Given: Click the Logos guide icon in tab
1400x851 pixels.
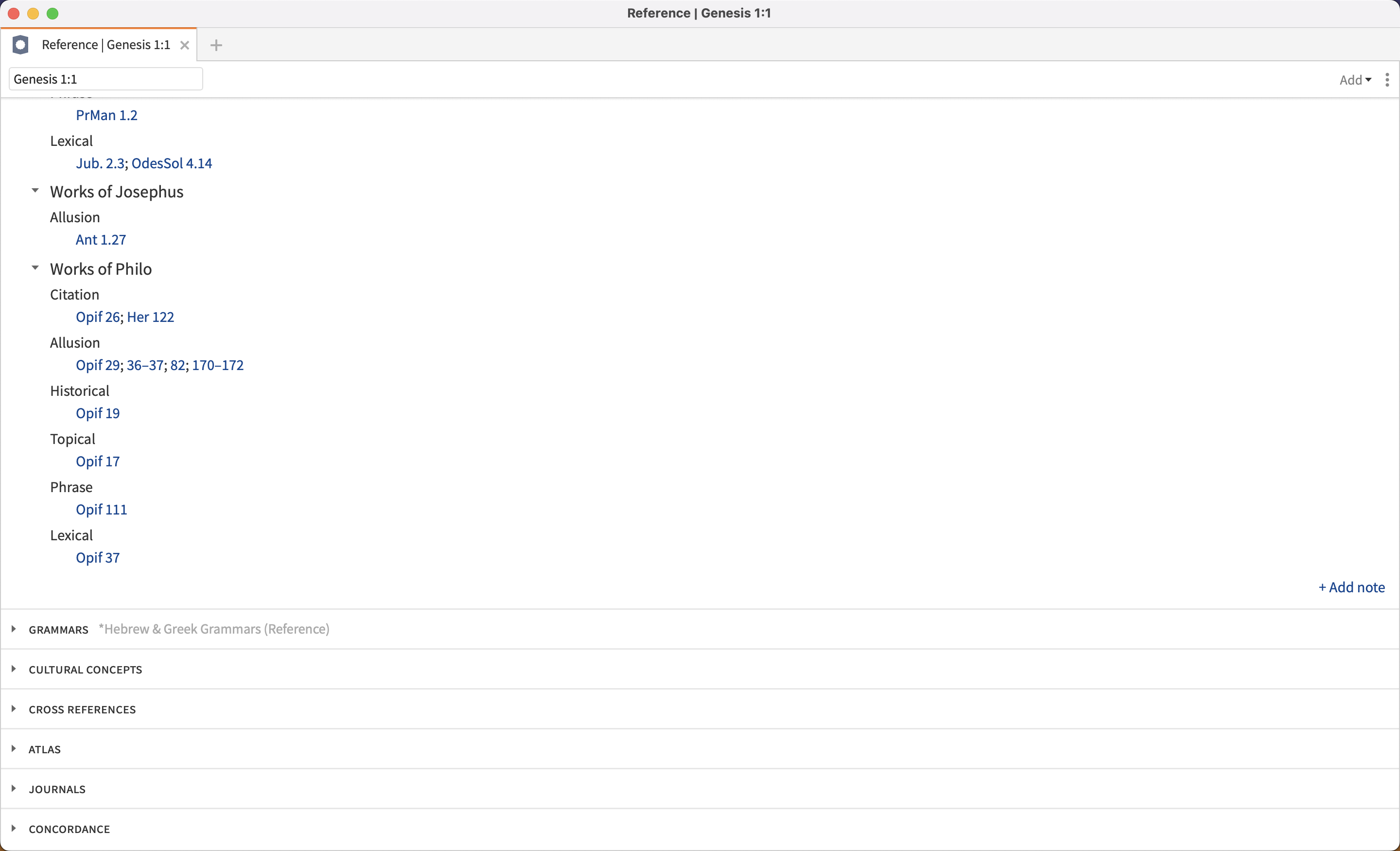Looking at the screenshot, I should point(20,45).
